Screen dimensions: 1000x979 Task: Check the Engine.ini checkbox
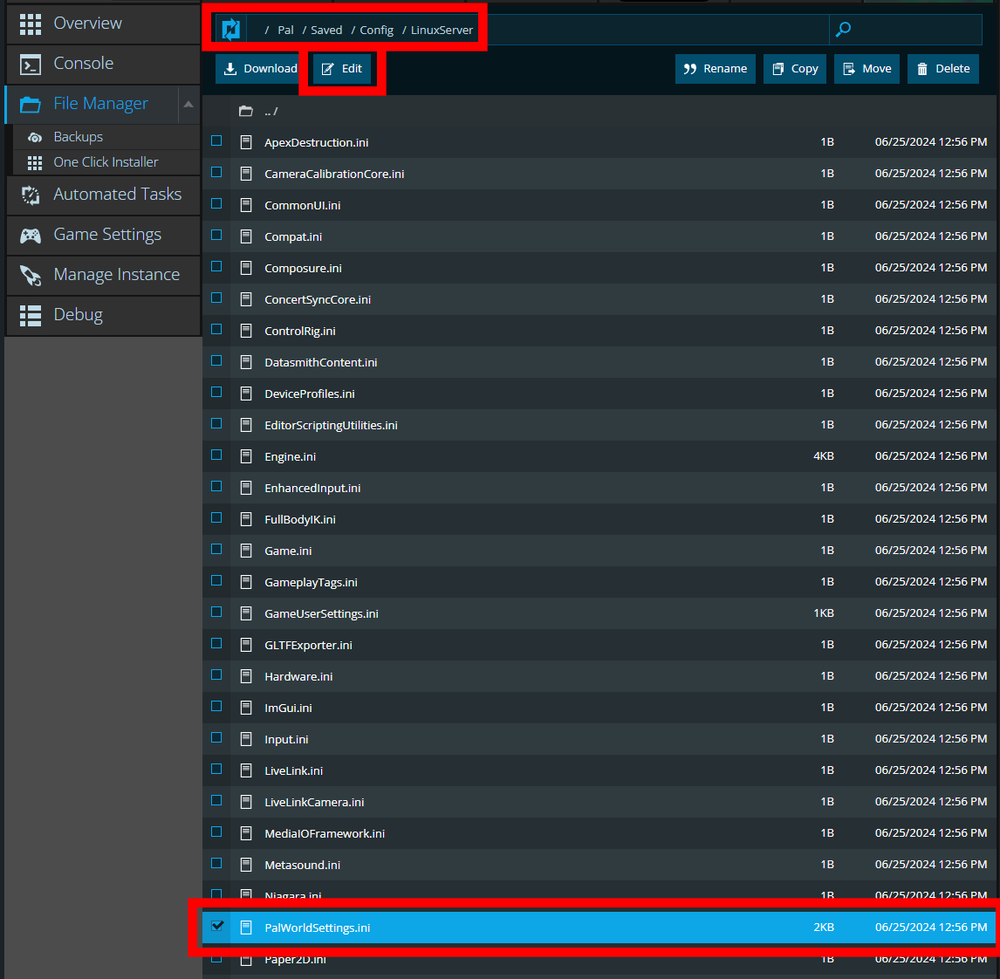pos(216,455)
